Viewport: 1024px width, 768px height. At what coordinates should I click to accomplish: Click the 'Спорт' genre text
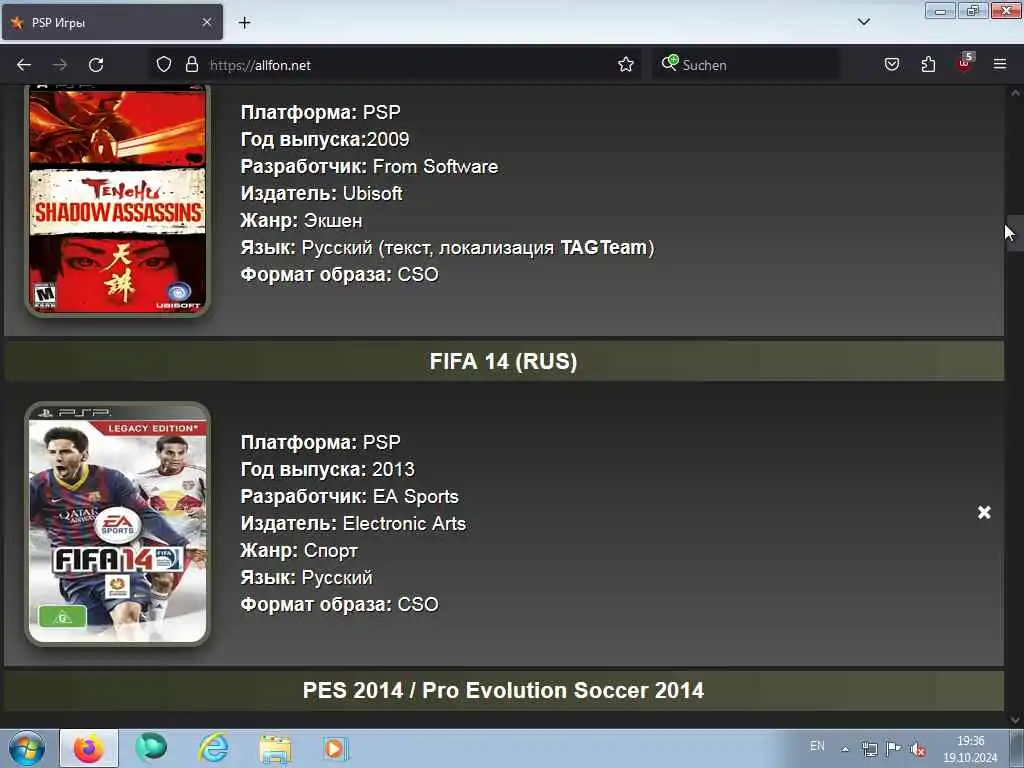pyautogui.click(x=331, y=551)
